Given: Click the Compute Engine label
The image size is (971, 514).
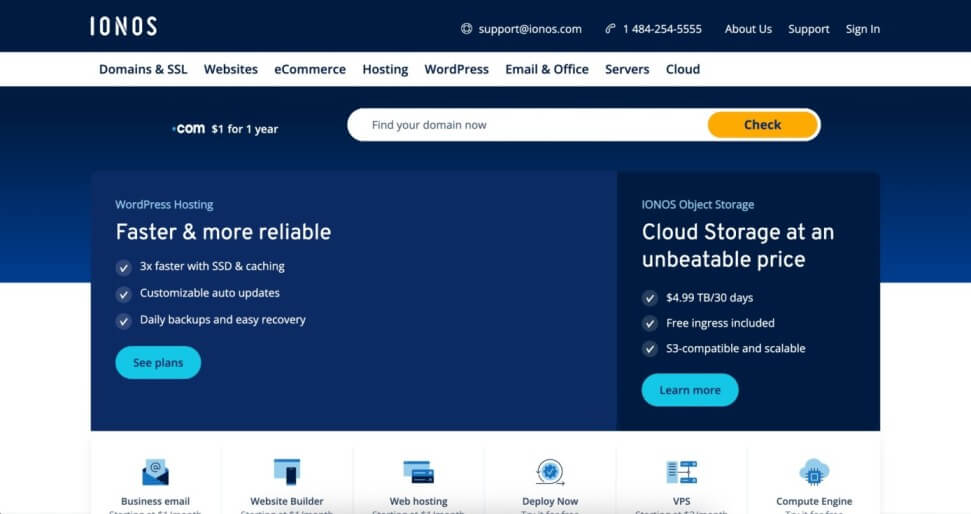Looking at the screenshot, I should [814, 501].
